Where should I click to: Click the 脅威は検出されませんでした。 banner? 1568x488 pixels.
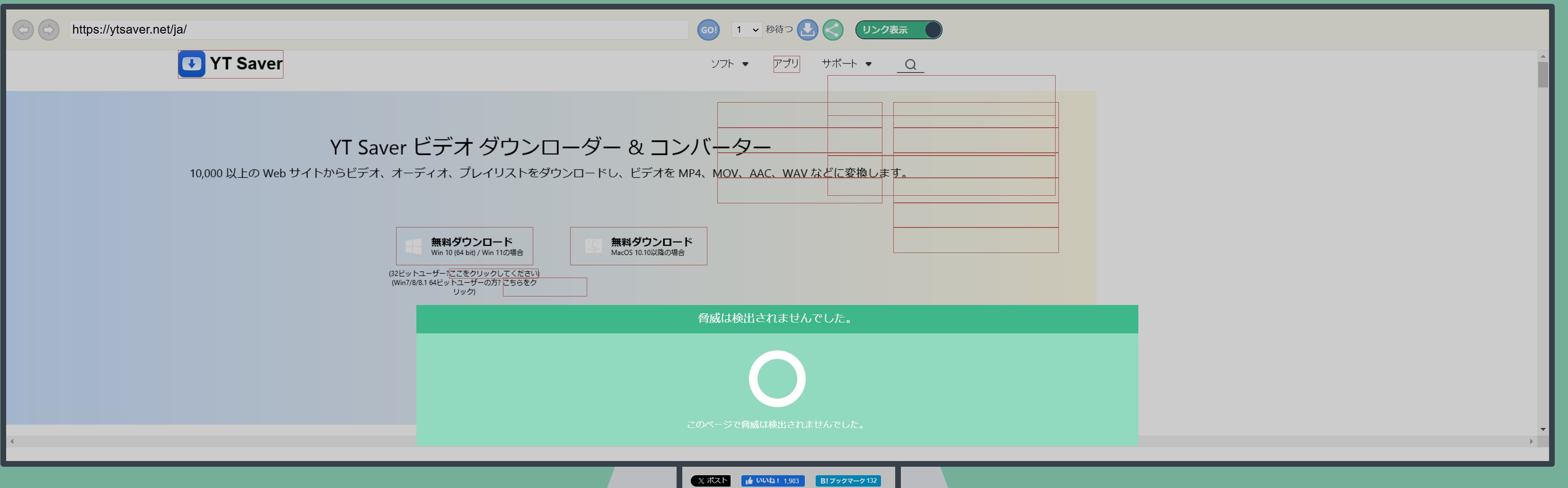click(x=777, y=319)
